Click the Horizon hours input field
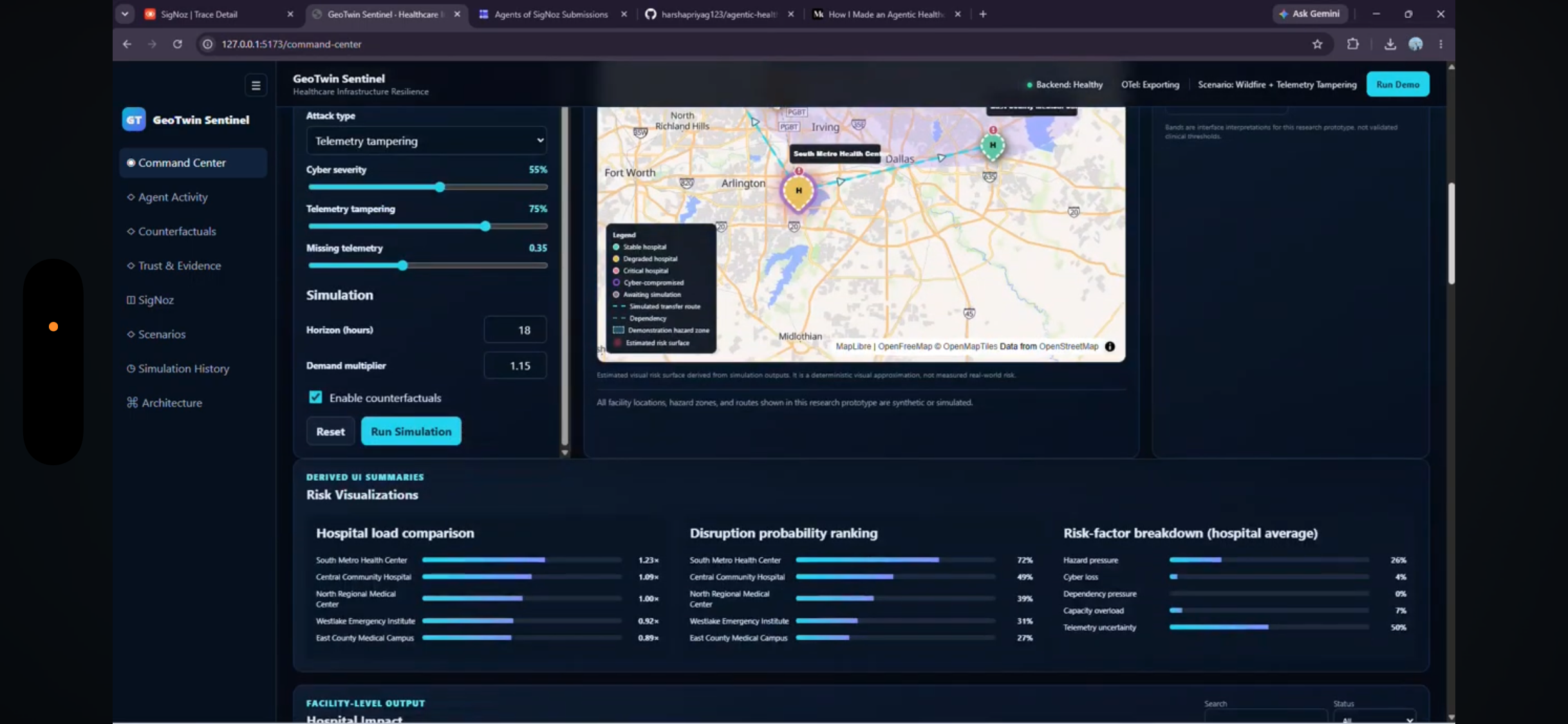 click(515, 330)
